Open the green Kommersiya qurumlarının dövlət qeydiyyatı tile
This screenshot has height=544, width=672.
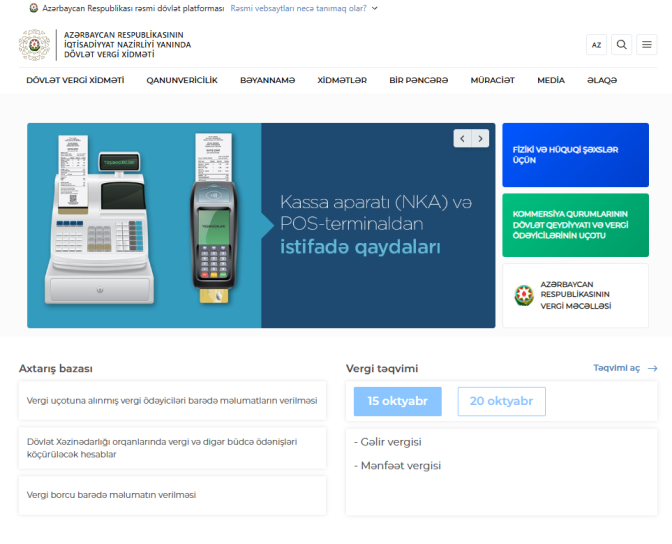tap(576, 225)
